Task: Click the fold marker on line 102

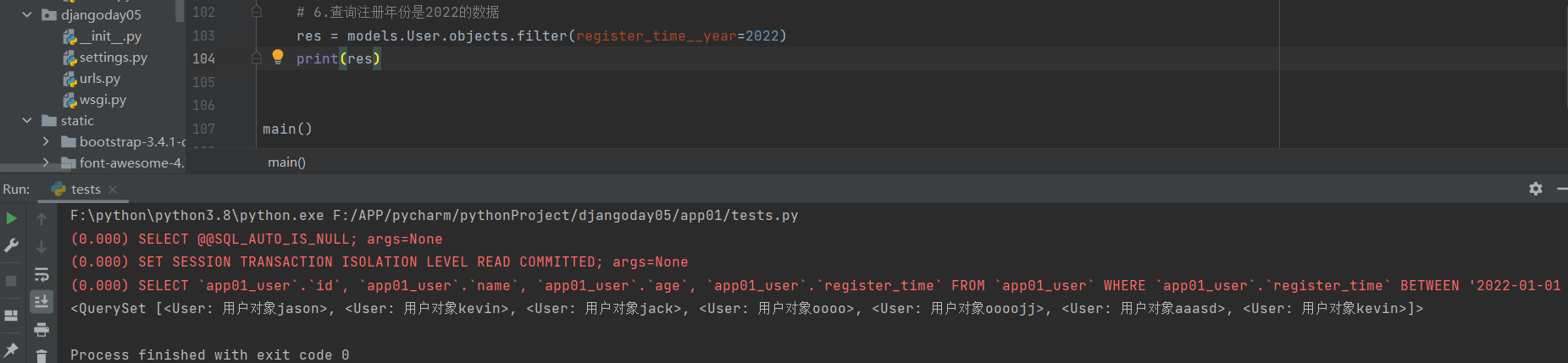Action: click(256, 12)
